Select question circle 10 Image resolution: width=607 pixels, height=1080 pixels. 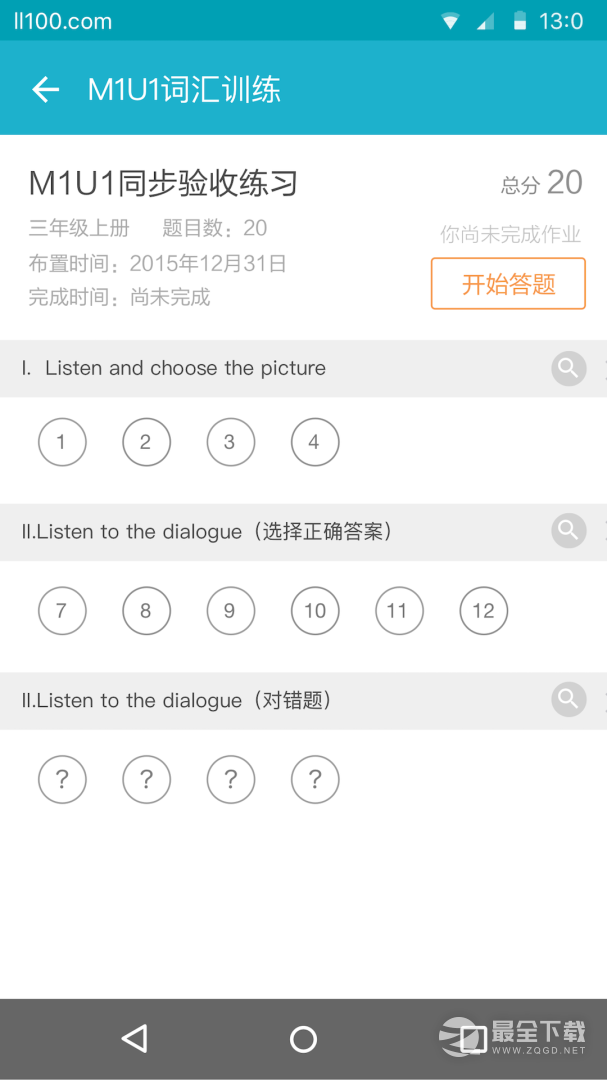tap(314, 610)
